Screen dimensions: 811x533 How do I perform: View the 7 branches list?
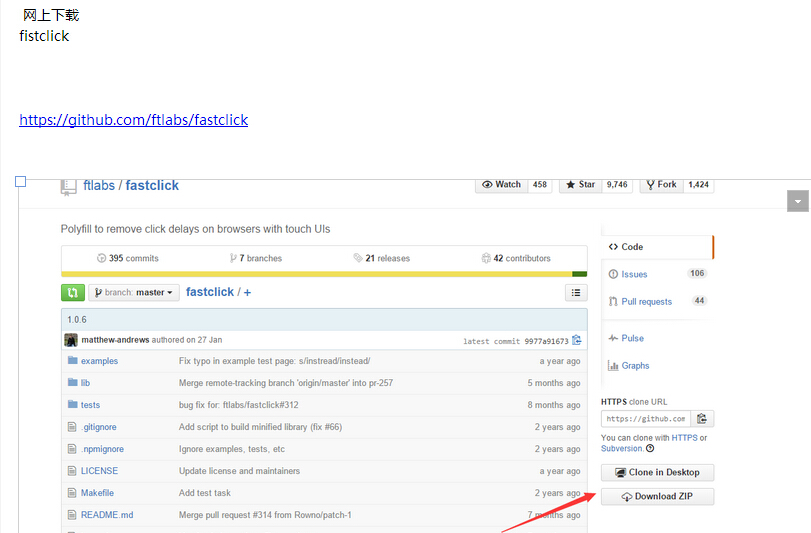(256, 258)
